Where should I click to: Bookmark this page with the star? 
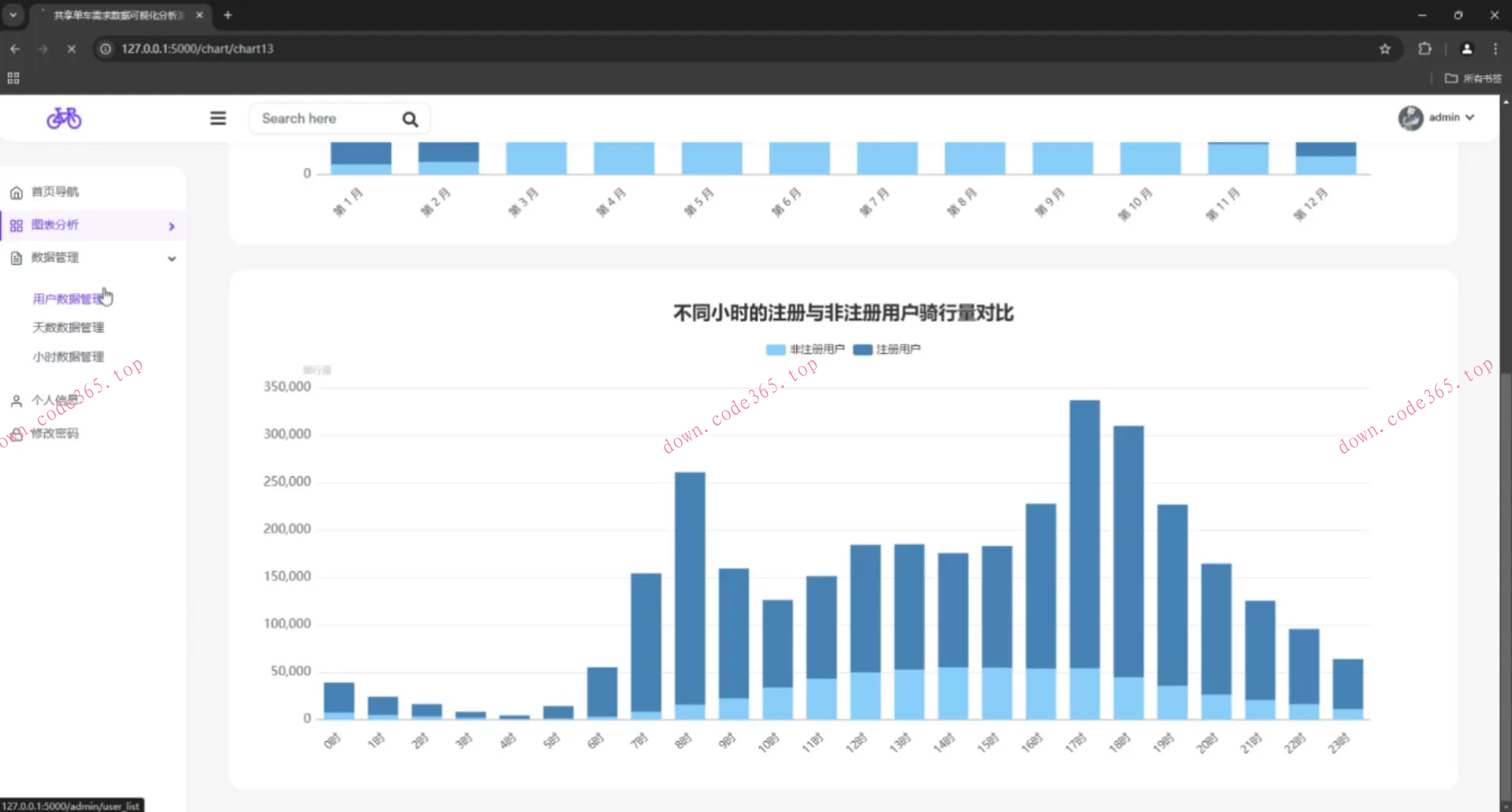click(x=1385, y=49)
